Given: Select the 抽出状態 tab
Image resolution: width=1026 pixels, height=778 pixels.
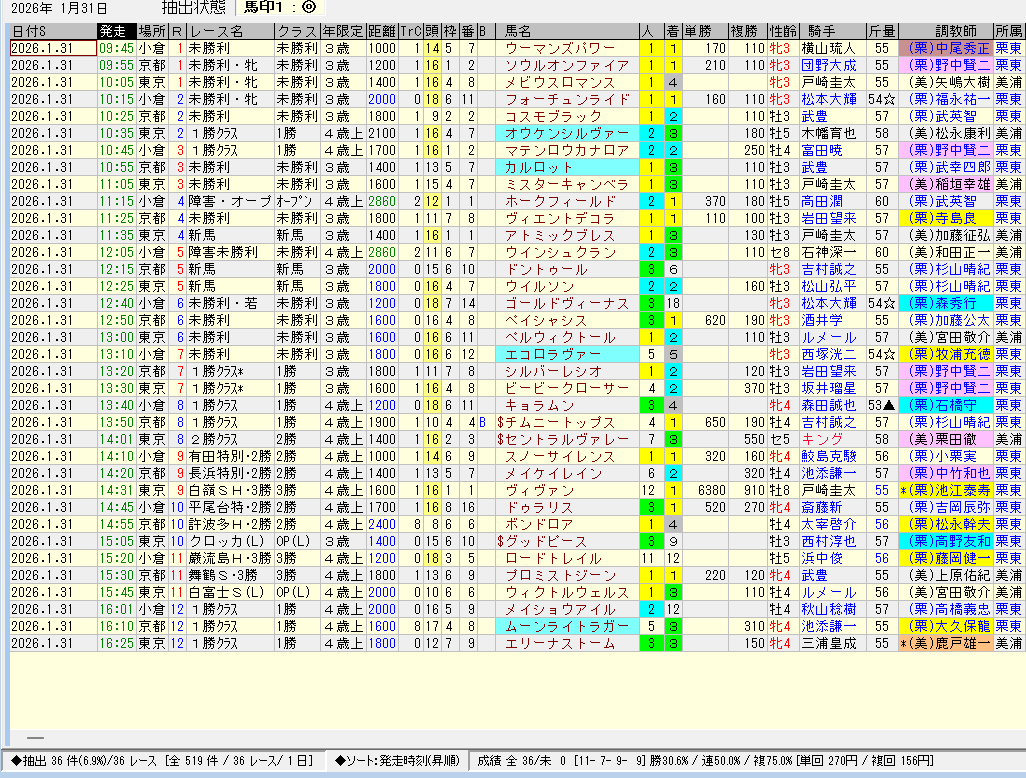Looking at the screenshot, I should click(x=194, y=7).
